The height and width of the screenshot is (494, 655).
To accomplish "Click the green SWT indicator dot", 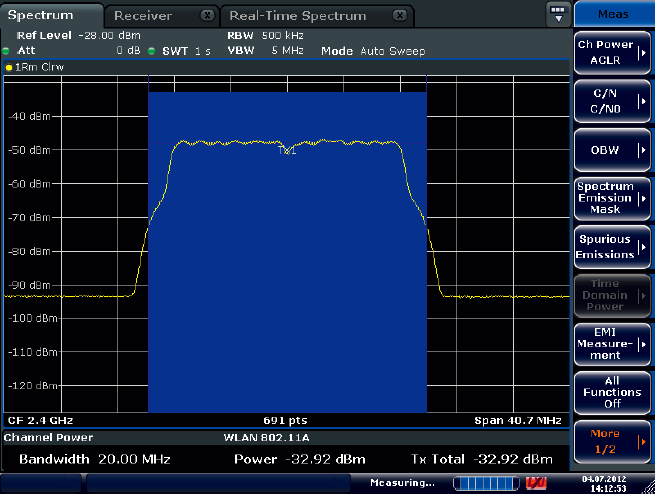I will pyautogui.click(x=152, y=51).
